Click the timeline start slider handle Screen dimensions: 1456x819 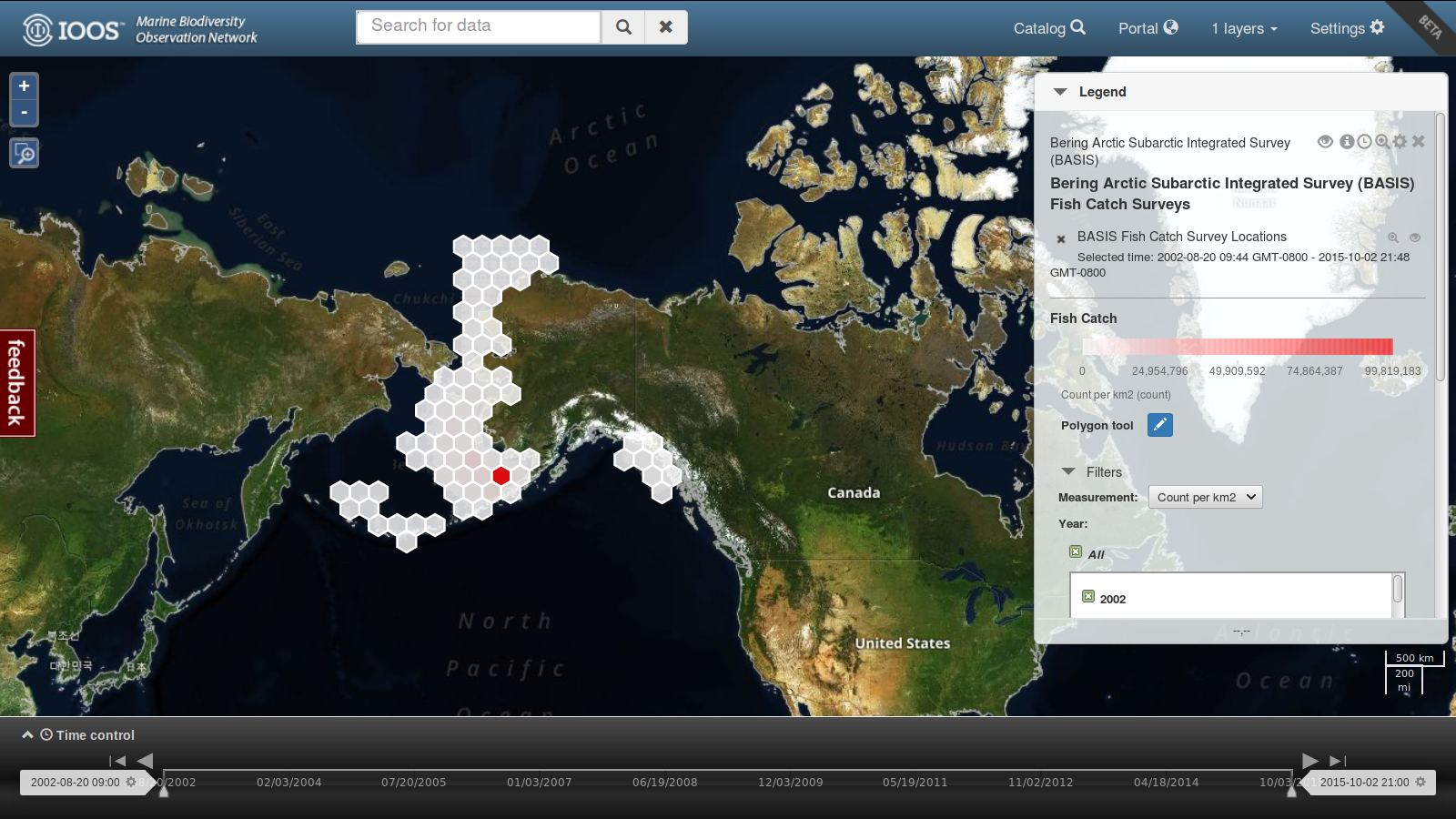pos(164,792)
